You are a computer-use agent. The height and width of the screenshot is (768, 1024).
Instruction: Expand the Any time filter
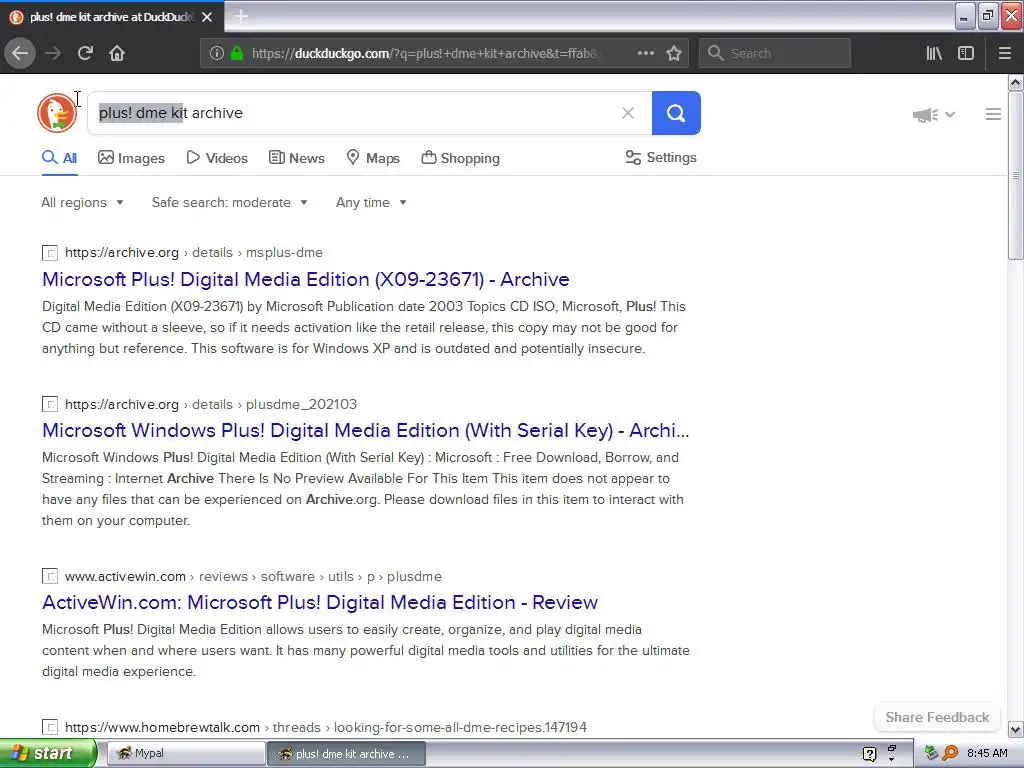(372, 202)
